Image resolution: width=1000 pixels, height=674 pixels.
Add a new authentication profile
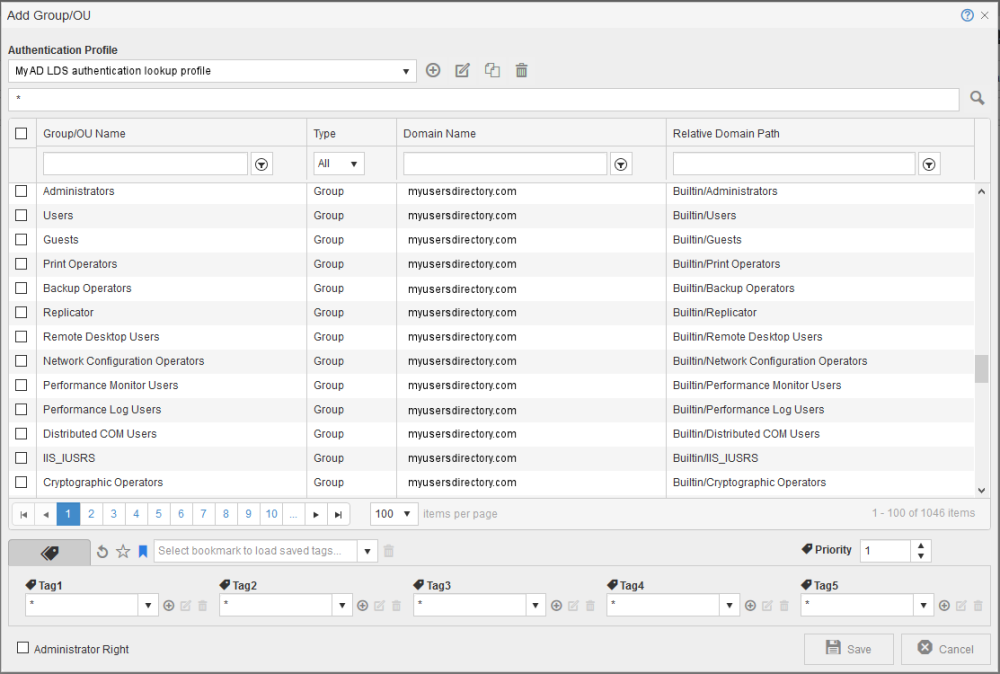tap(433, 70)
